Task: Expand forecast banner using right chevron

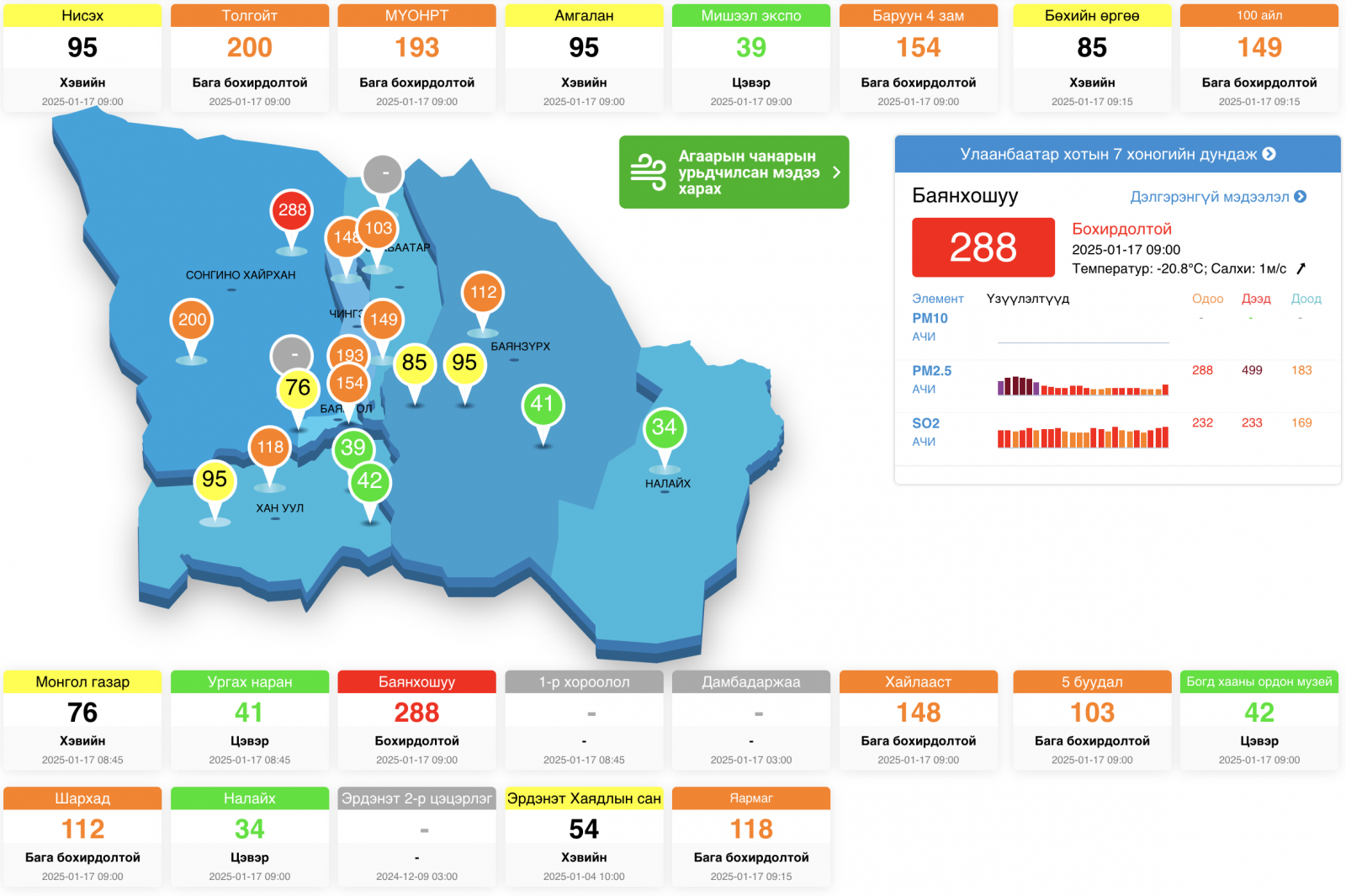Action: pyautogui.click(x=836, y=172)
